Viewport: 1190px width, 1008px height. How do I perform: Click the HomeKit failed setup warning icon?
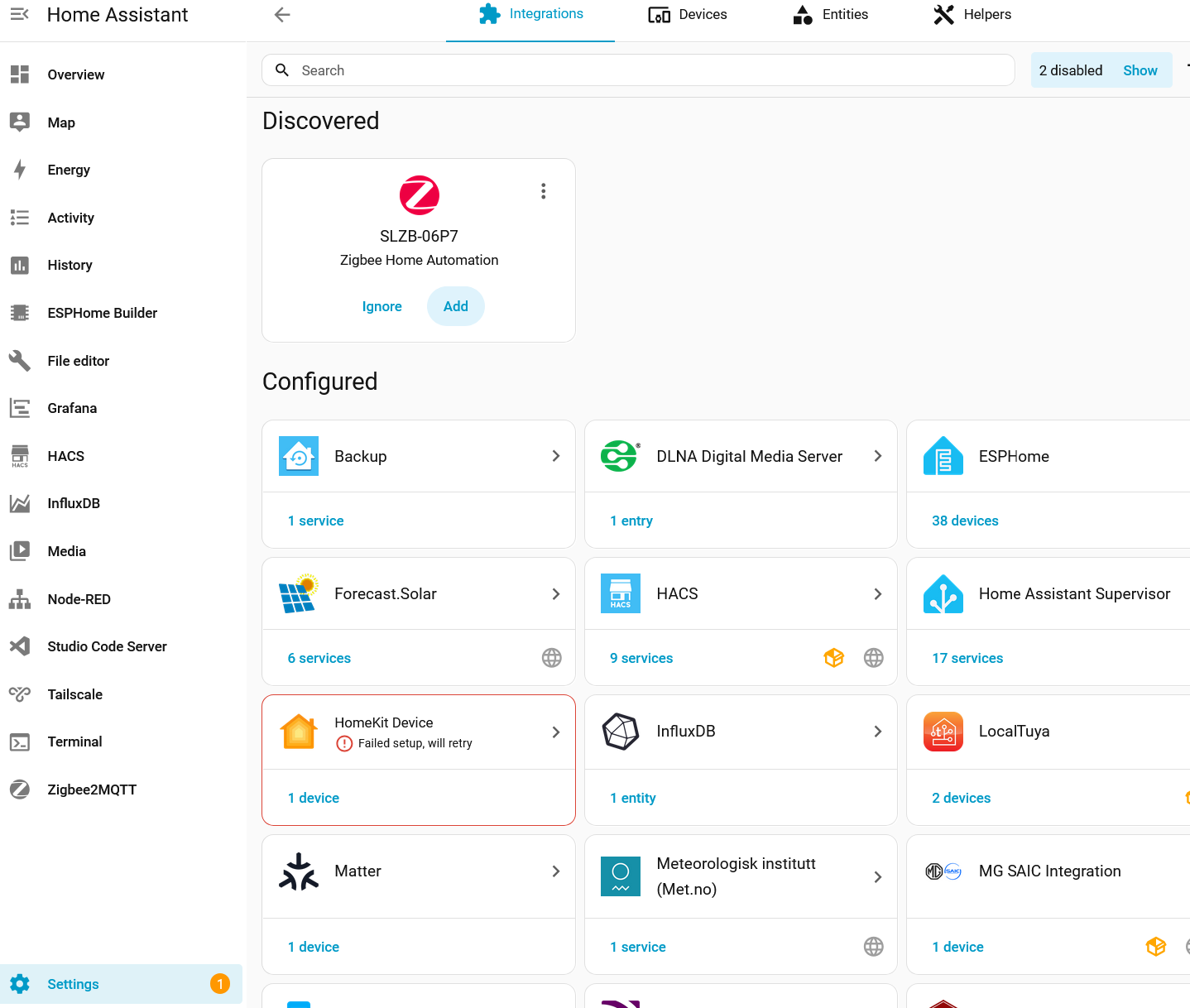click(x=344, y=744)
